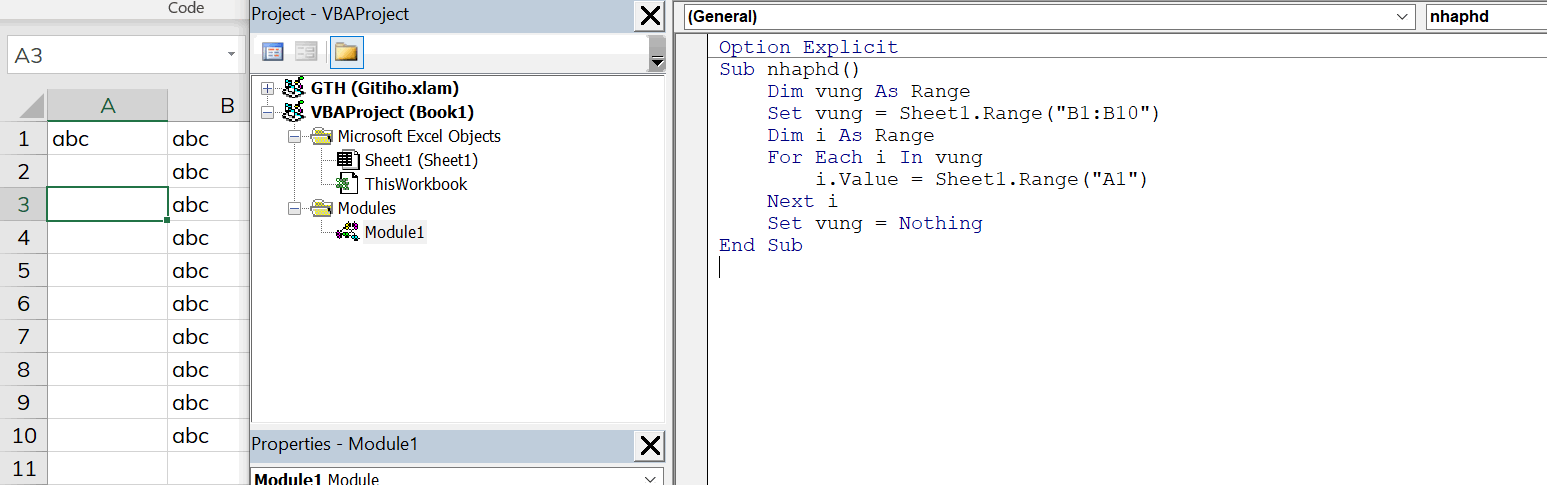Viewport: 1547px width, 485px height.
Task: Click the Dim vung As Range line
Action: [x=869, y=91]
